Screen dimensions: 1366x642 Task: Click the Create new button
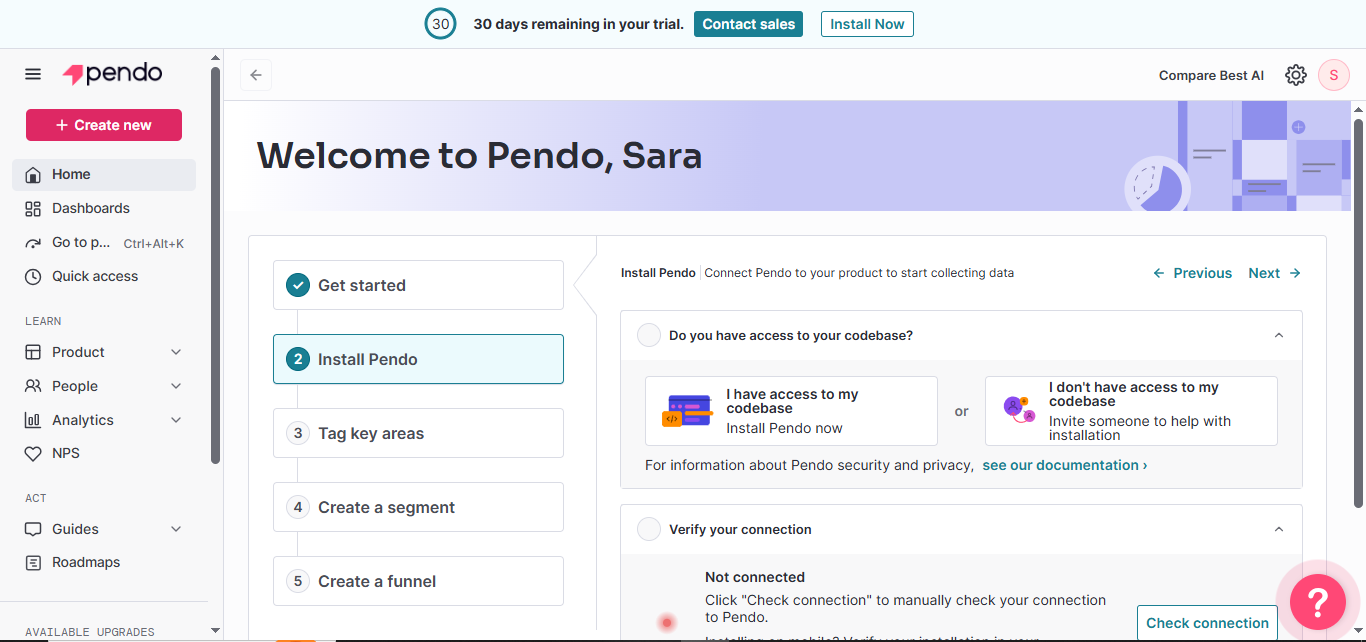[x=104, y=125]
